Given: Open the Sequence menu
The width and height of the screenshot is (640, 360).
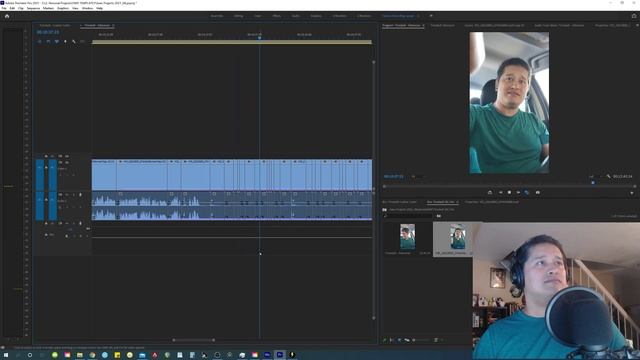Looking at the screenshot, I should point(33,8).
